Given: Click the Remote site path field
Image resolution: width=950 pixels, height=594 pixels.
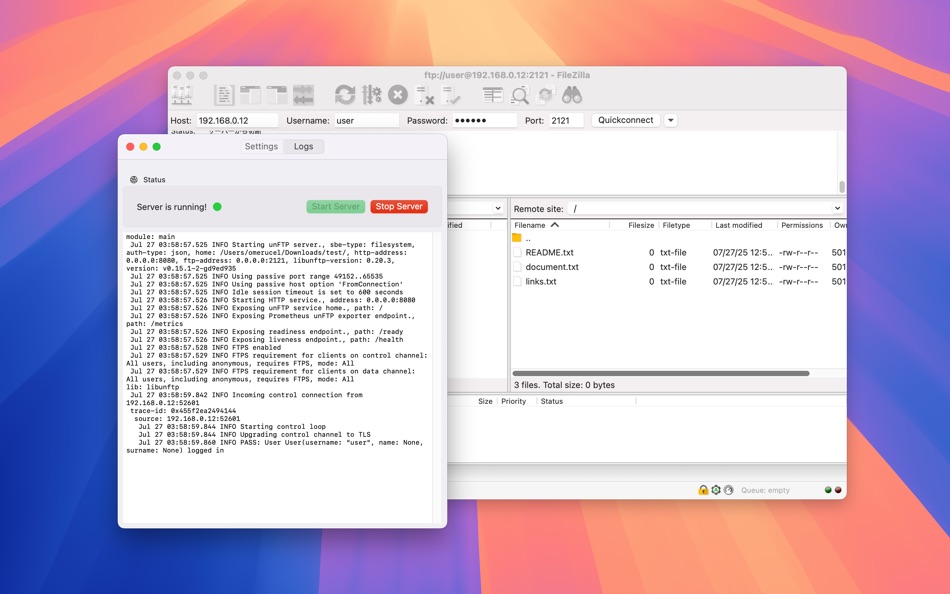Looking at the screenshot, I should point(700,208).
